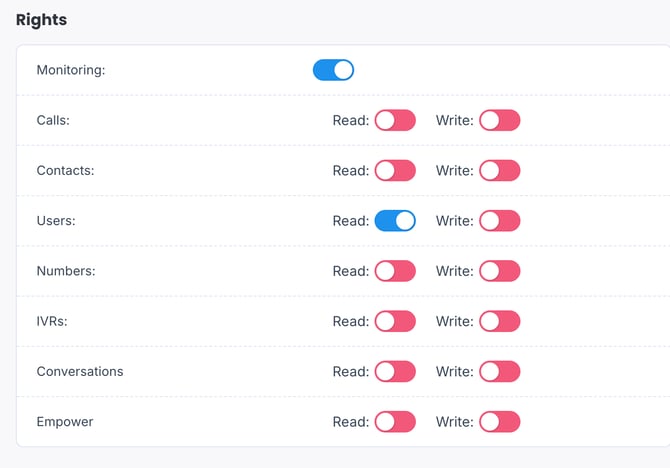
Task: Click the Empower row label
Action: pyautogui.click(x=65, y=421)
